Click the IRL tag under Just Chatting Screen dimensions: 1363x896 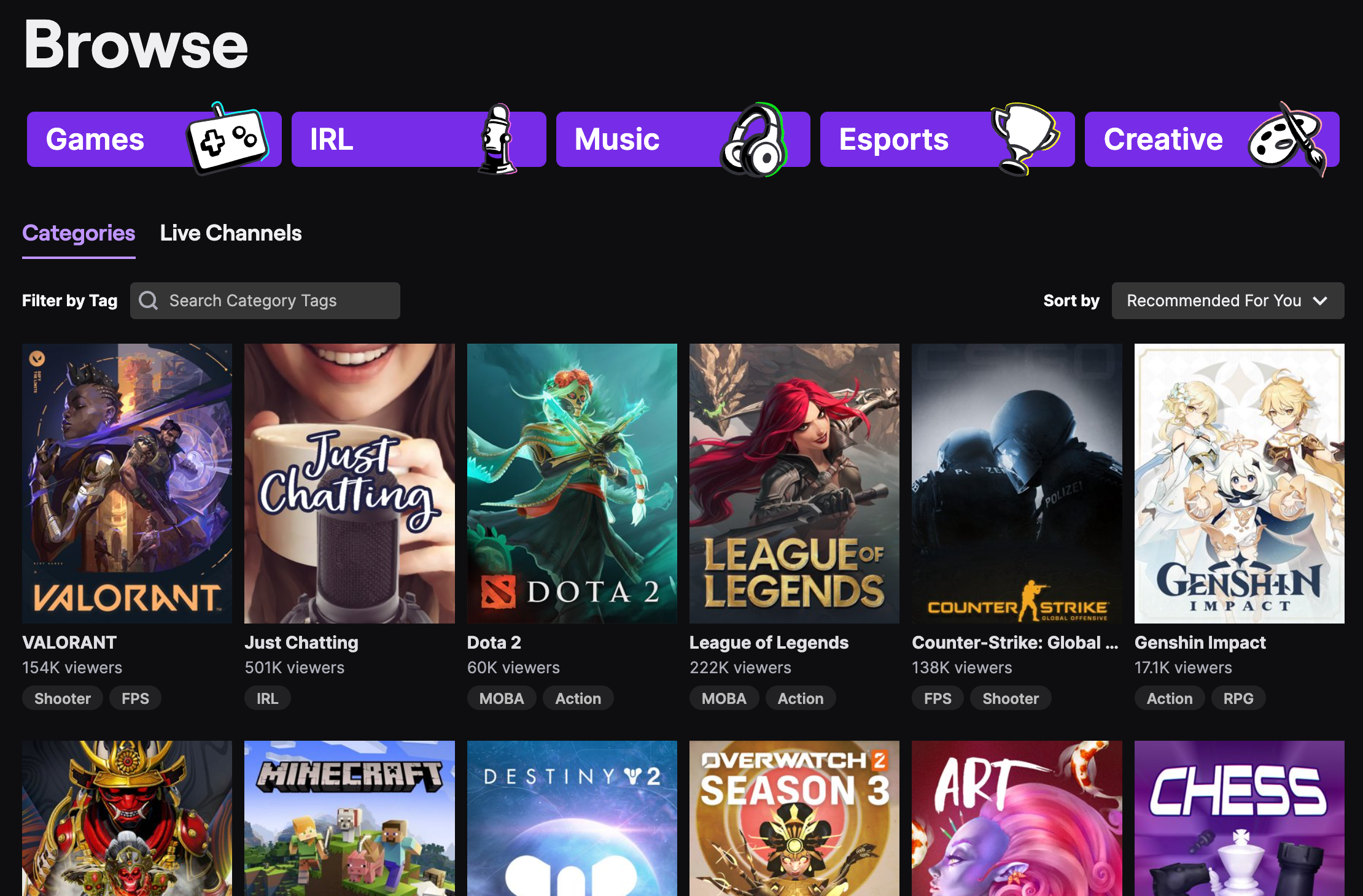tap(268, 698)
